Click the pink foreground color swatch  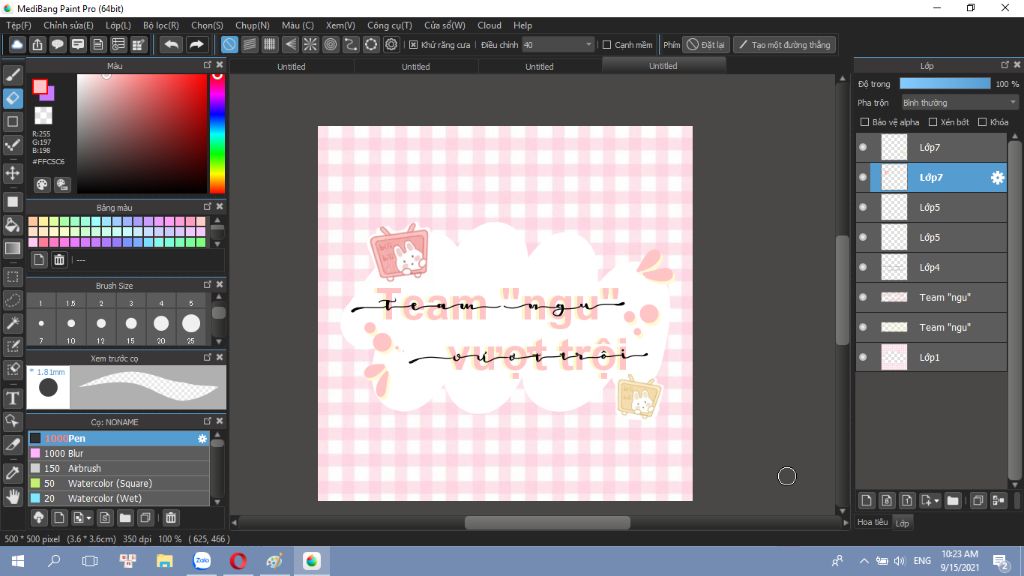point(40,87)
